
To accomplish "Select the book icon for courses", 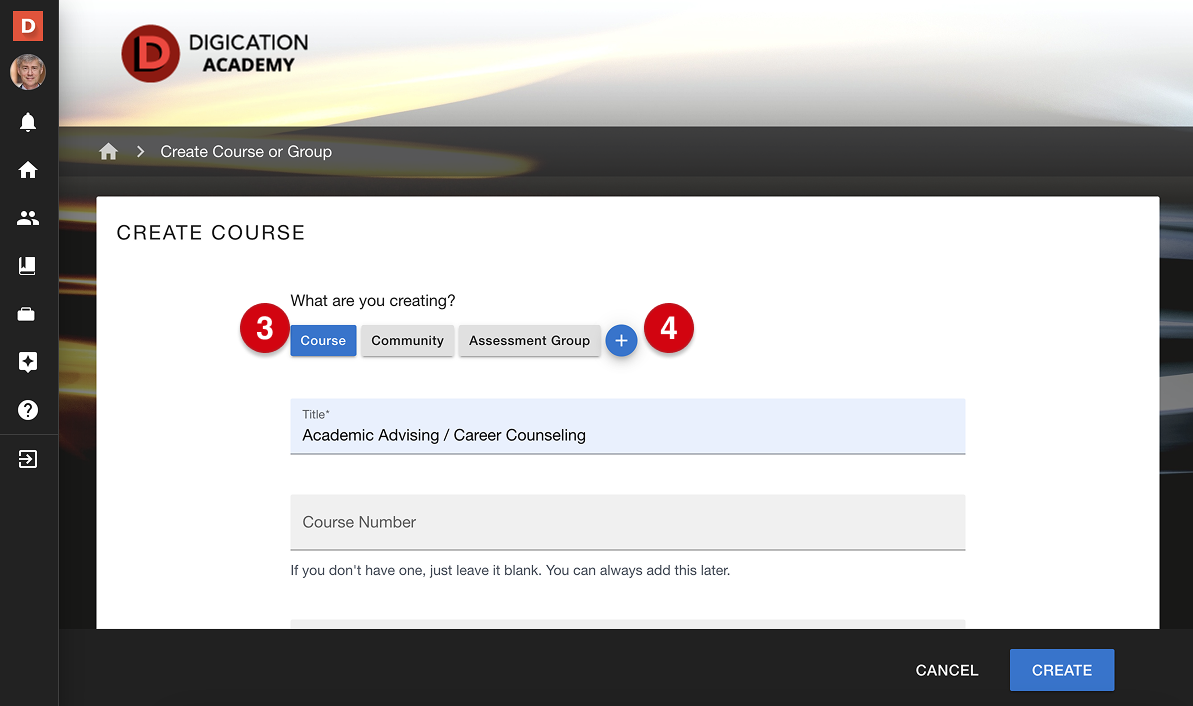I will [27, 266].
